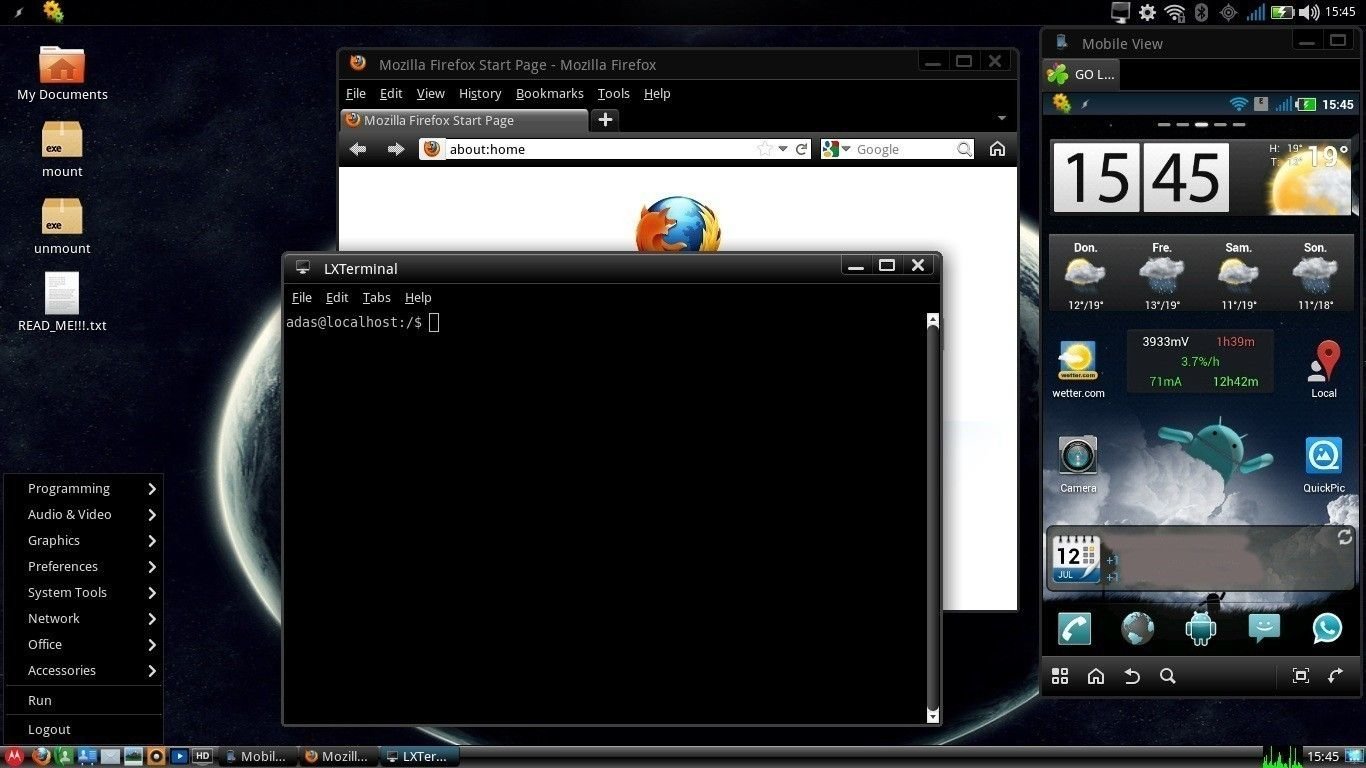The image size is (1366, 768).
Task: Click the HD launcher icon in taskbar
Action: point(202,756)
